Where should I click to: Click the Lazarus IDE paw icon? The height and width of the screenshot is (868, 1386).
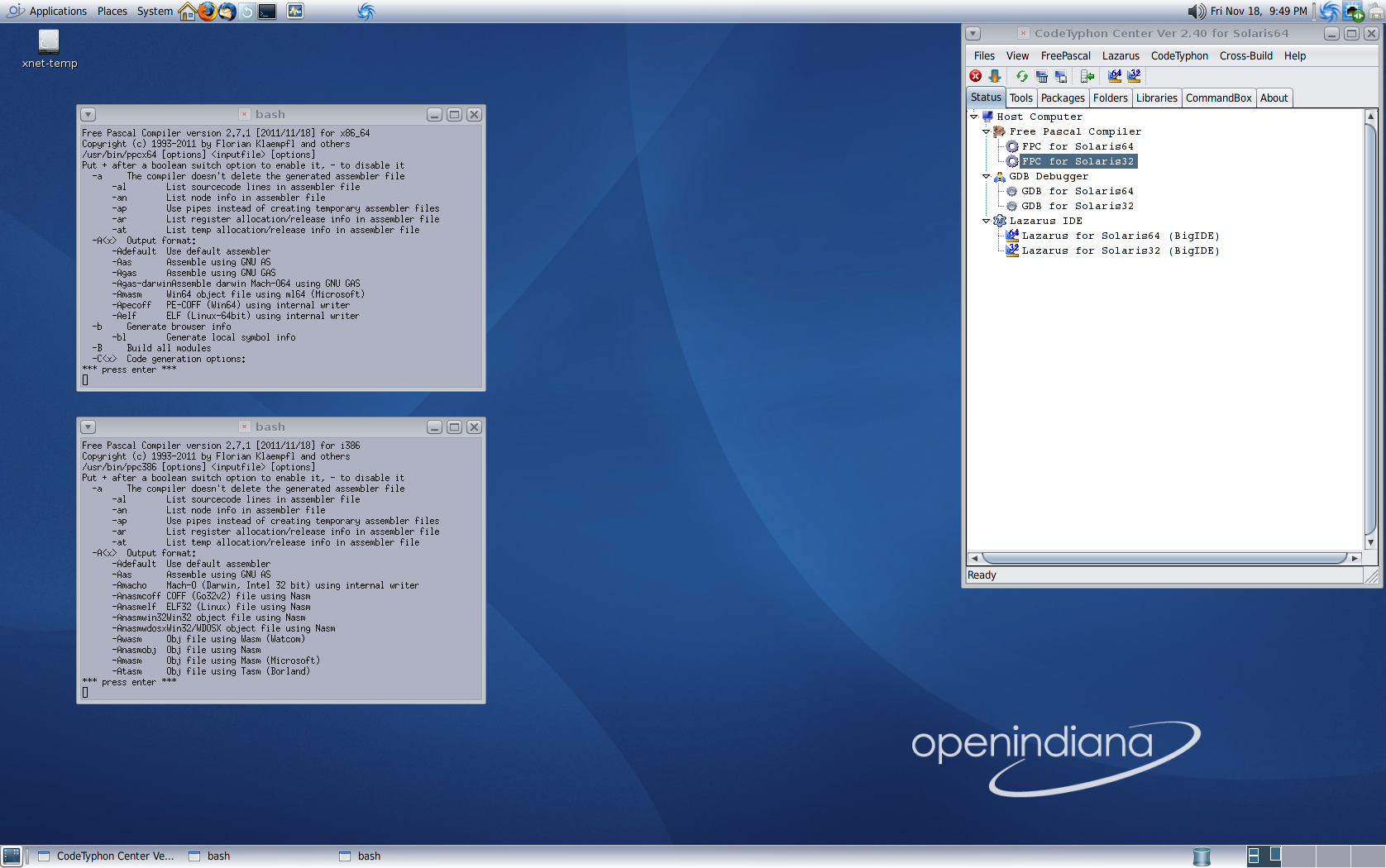tap(999, 221)
